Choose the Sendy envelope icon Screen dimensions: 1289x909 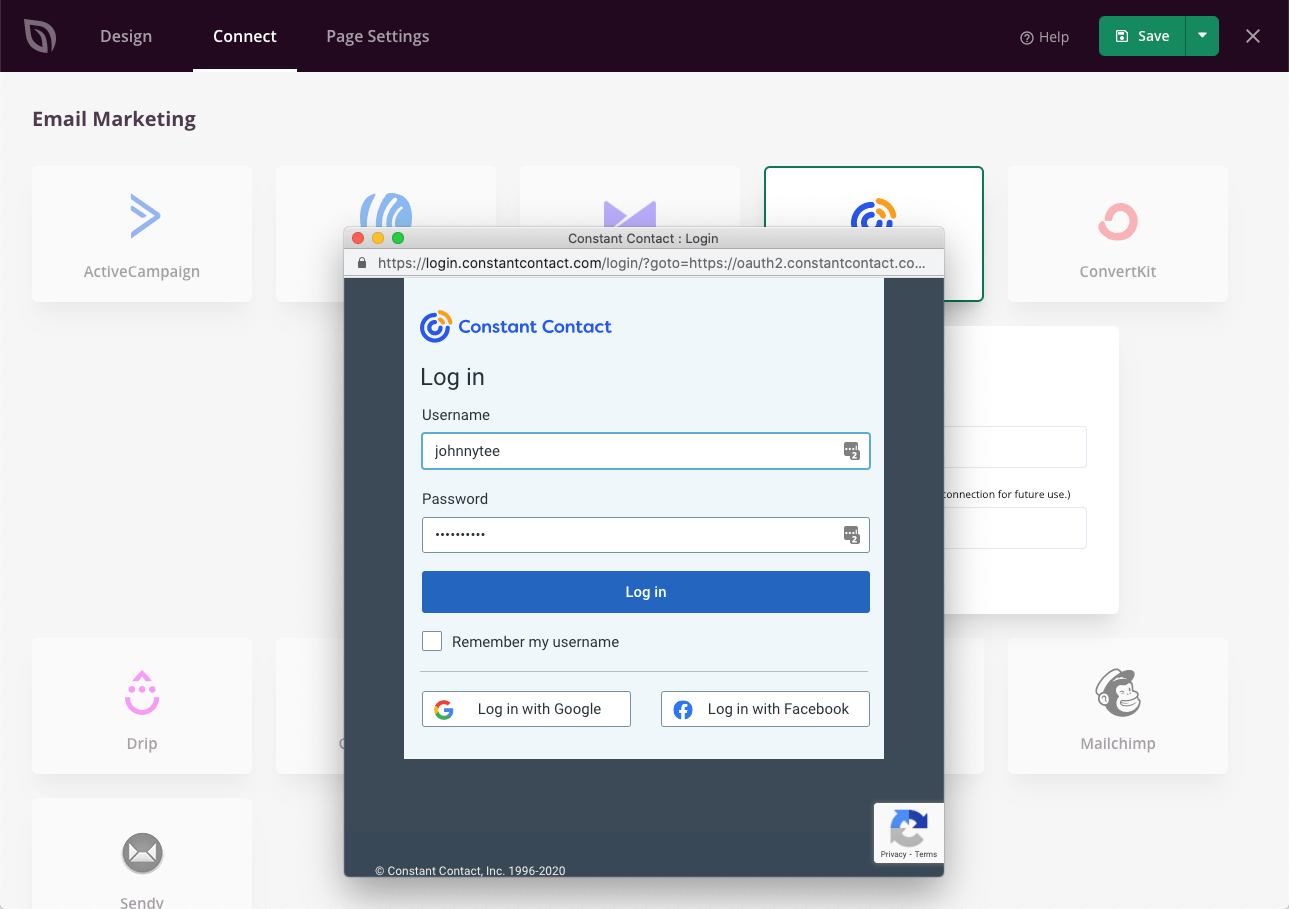[142, 854]
